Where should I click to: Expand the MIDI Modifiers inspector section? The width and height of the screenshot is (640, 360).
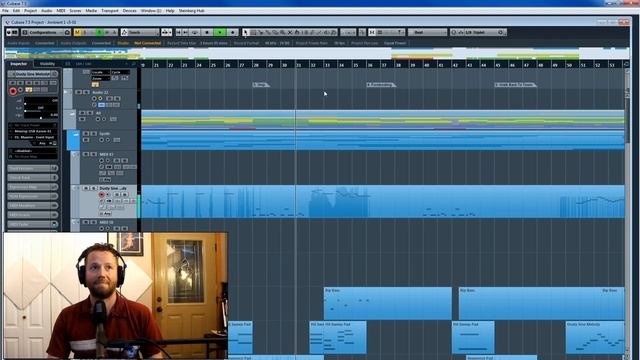pyautogui.click(x=33, y=206)
